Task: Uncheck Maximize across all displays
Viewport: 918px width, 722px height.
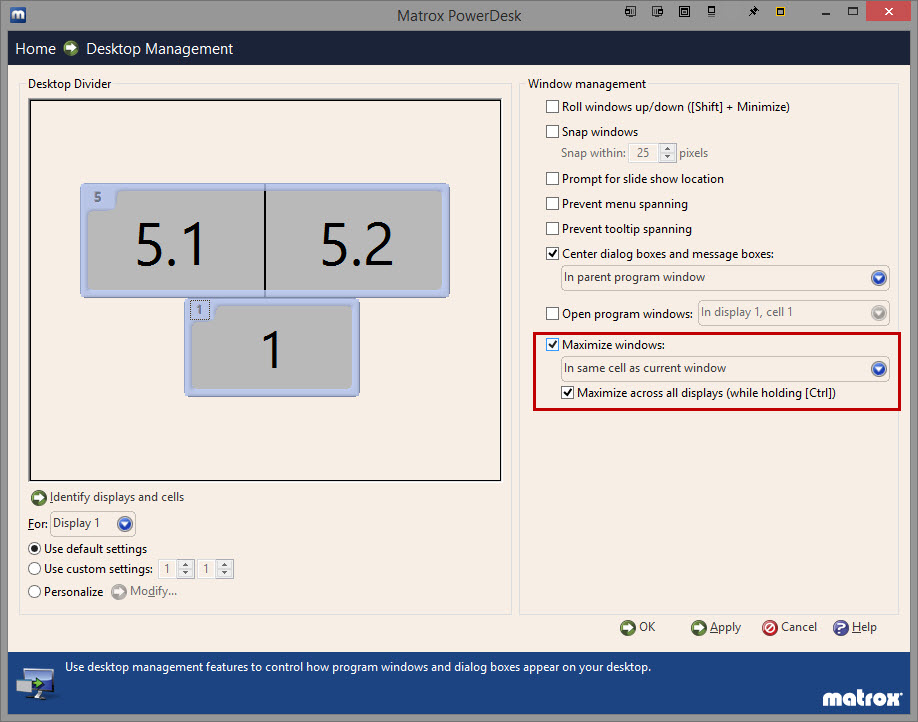Action: point(568,393)
